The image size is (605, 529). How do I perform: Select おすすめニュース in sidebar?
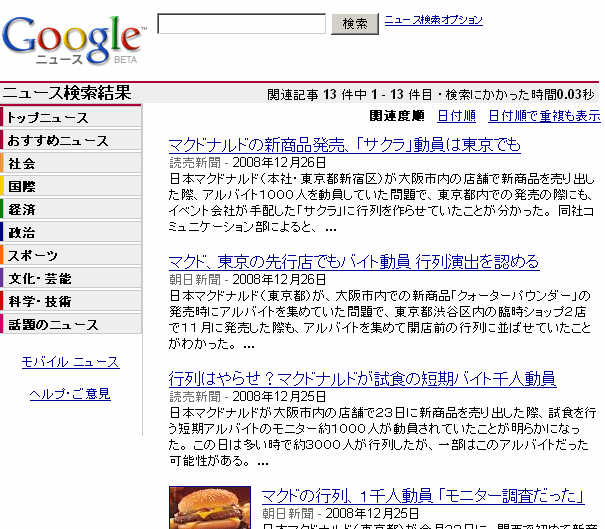point(71,140)
